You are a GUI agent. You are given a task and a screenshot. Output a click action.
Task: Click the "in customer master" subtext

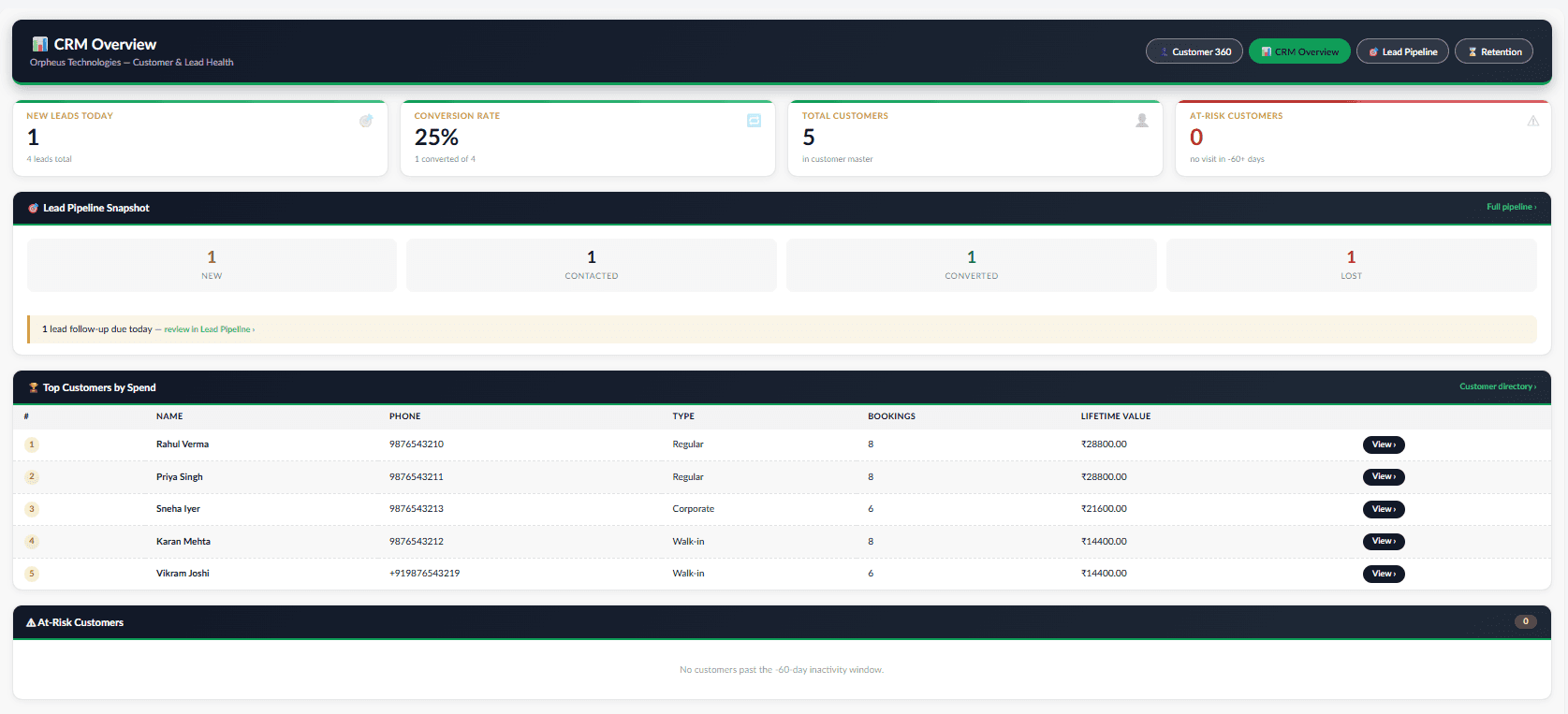(838, 159)
